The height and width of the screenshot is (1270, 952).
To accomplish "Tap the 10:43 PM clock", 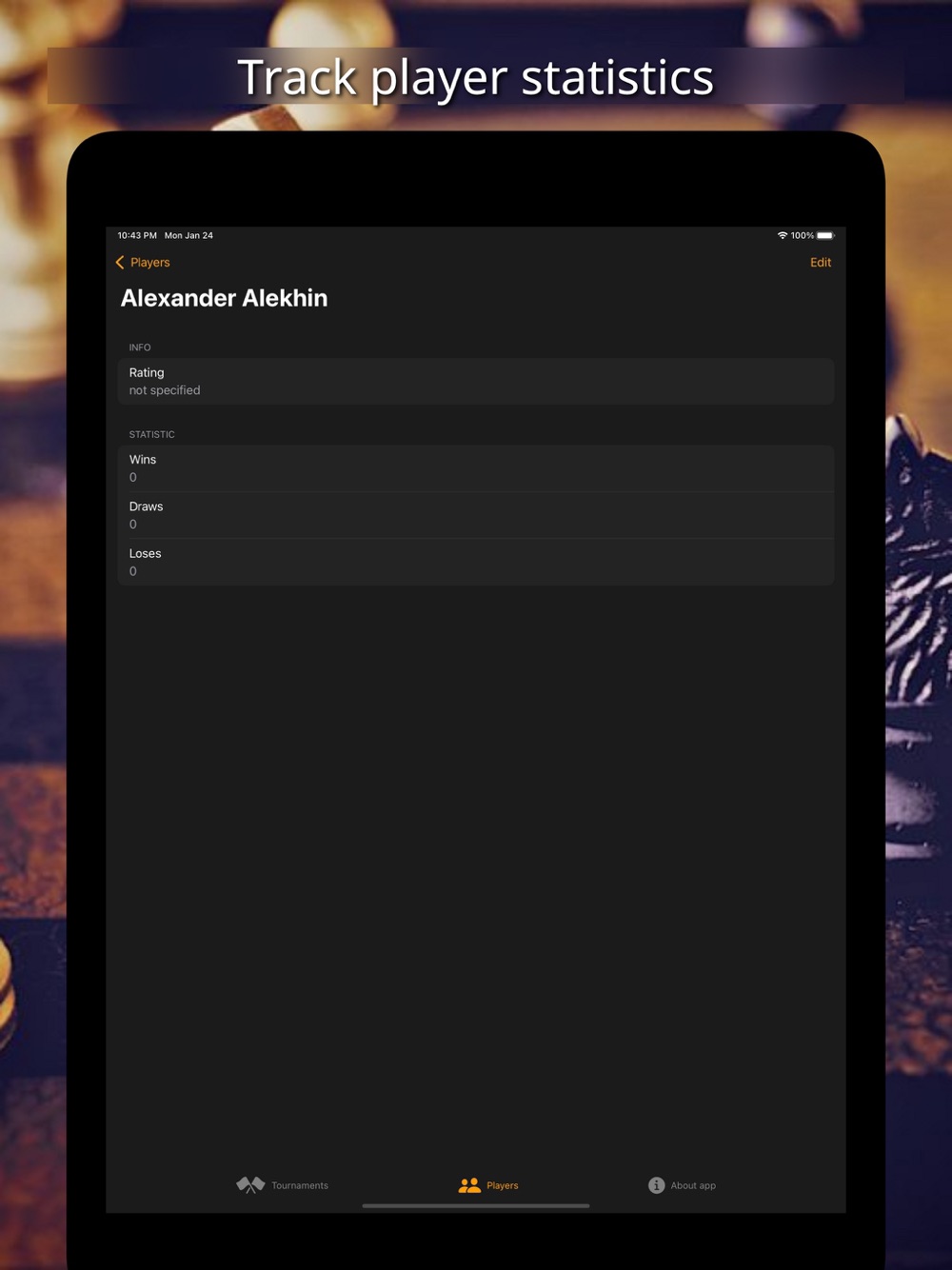I will pos(137,235).
